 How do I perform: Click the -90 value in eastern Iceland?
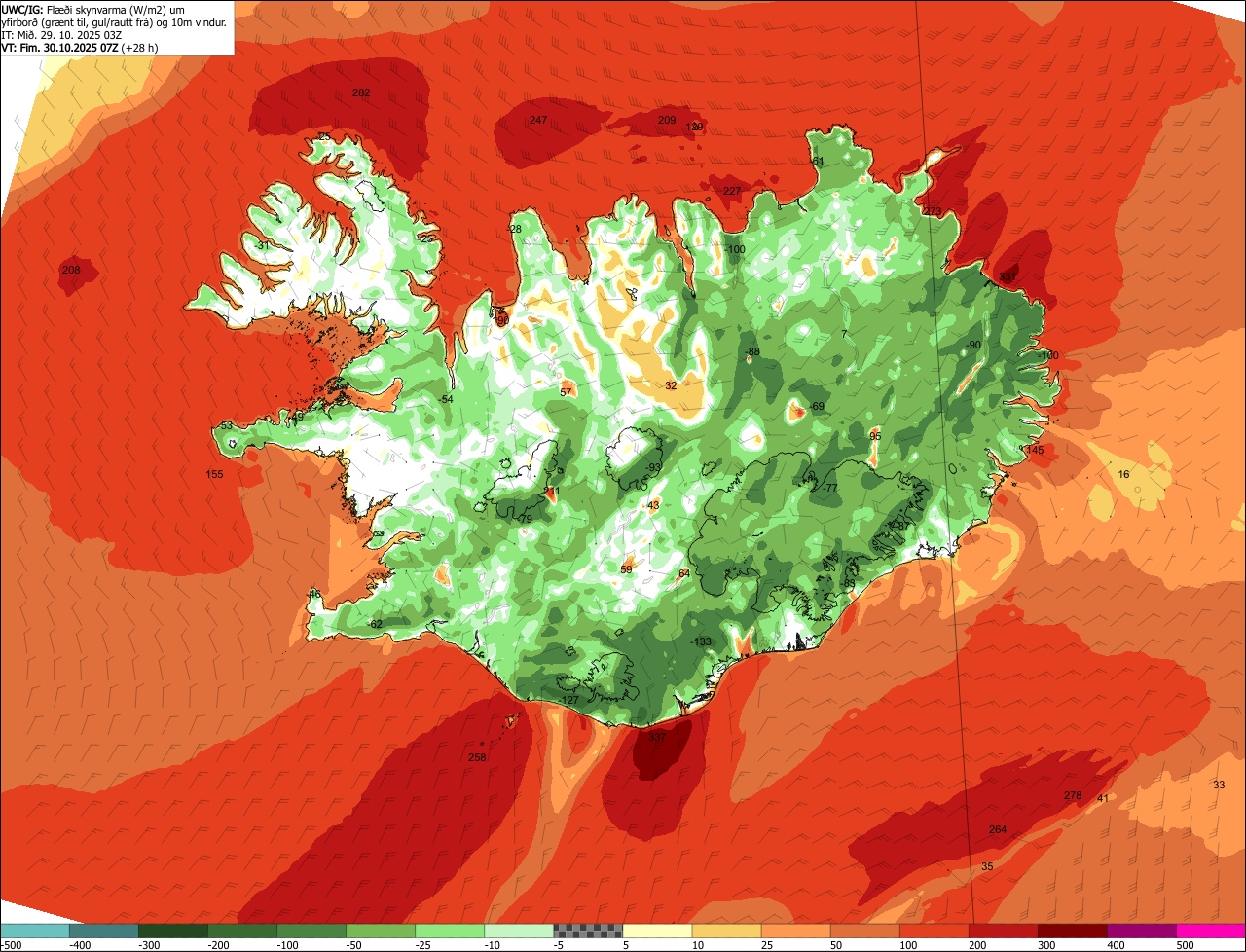coord(973,346)
